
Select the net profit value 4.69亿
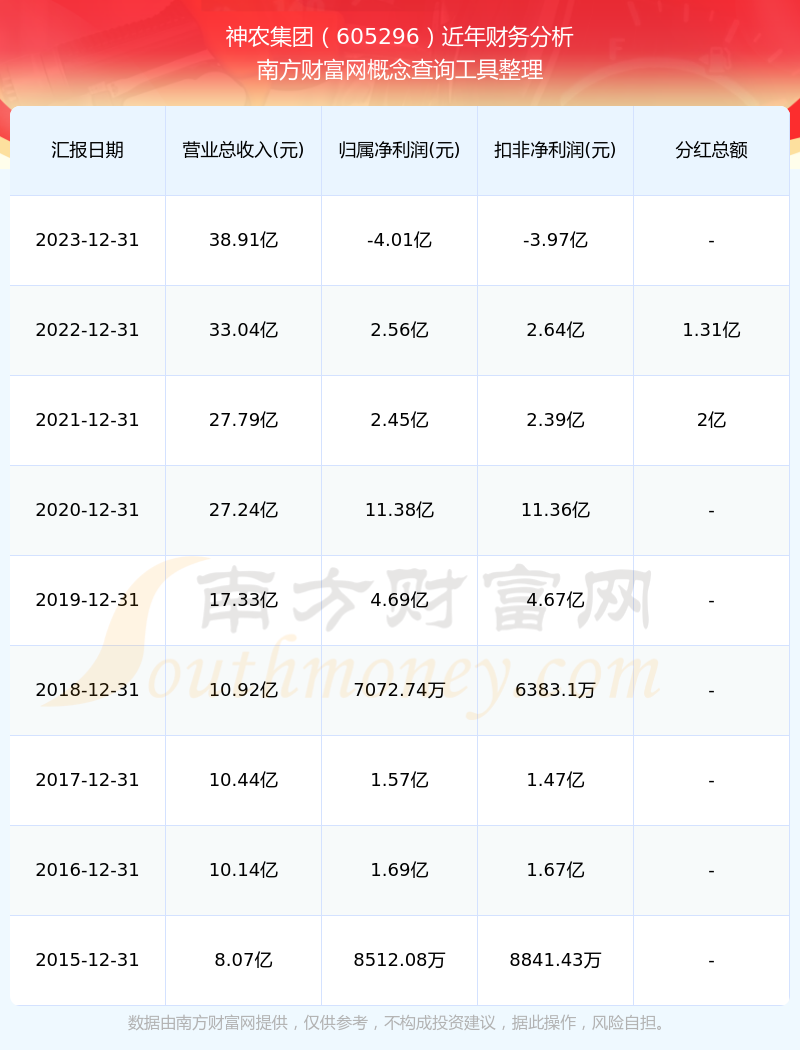click(399, 600)
